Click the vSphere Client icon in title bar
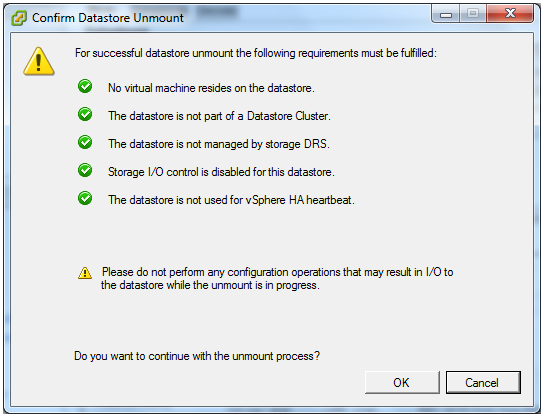The width and height of the screenshot is (545, 420). (x=19, y=18)
